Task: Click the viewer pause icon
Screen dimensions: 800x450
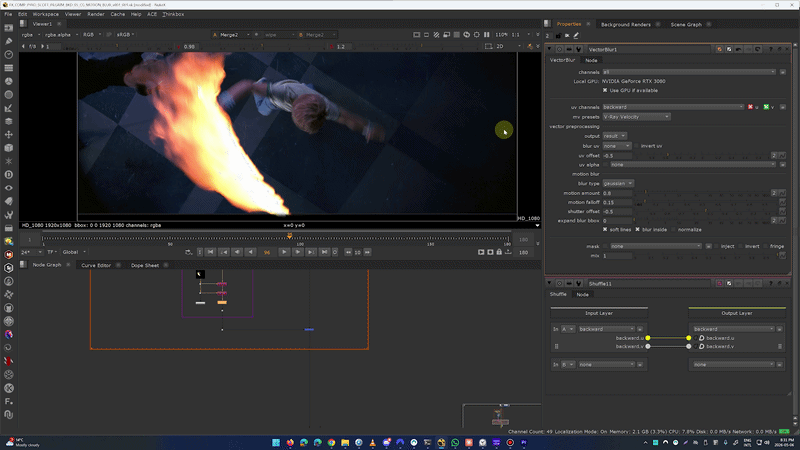Action: 486,35
